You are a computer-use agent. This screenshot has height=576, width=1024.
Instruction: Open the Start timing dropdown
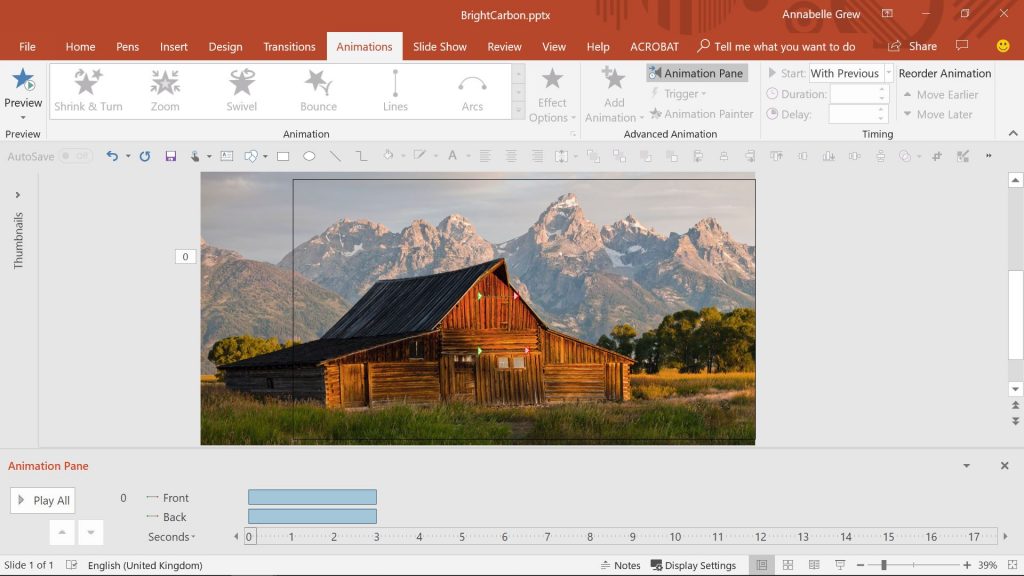click(x=888, y=73)
